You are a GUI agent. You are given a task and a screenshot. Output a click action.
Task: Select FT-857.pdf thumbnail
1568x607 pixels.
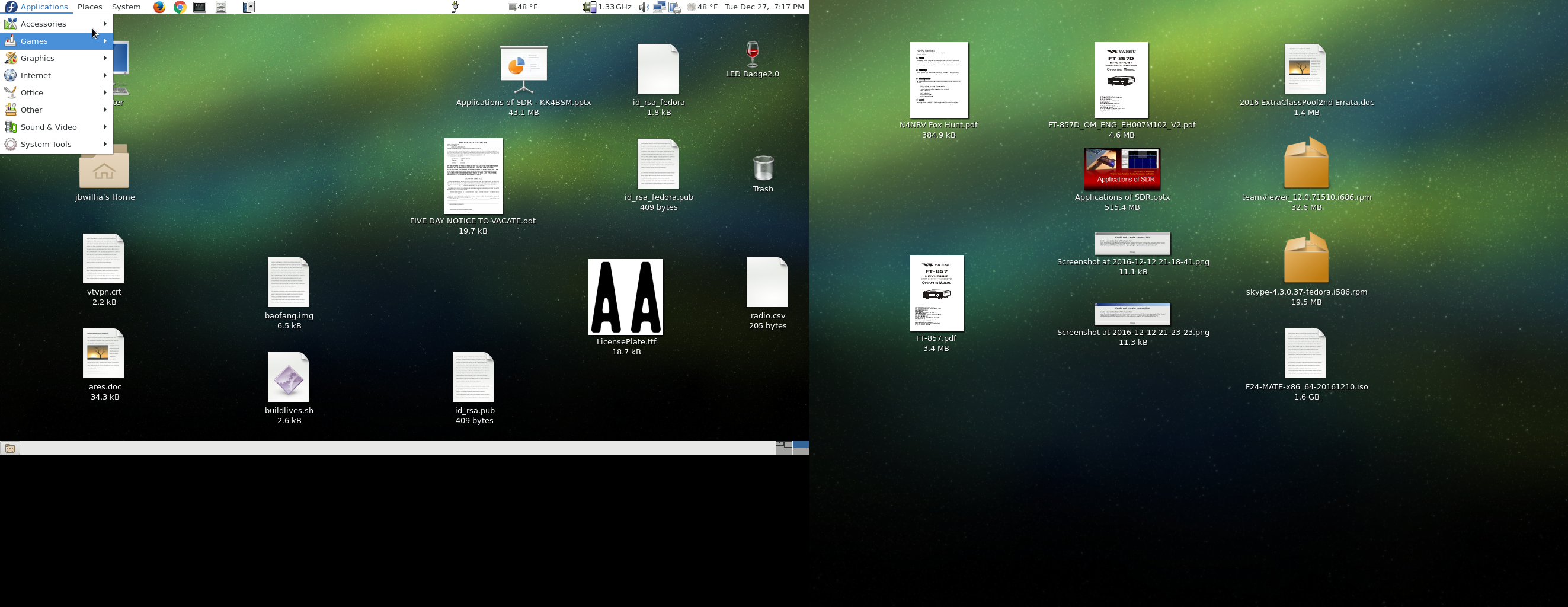coord(936,293)
